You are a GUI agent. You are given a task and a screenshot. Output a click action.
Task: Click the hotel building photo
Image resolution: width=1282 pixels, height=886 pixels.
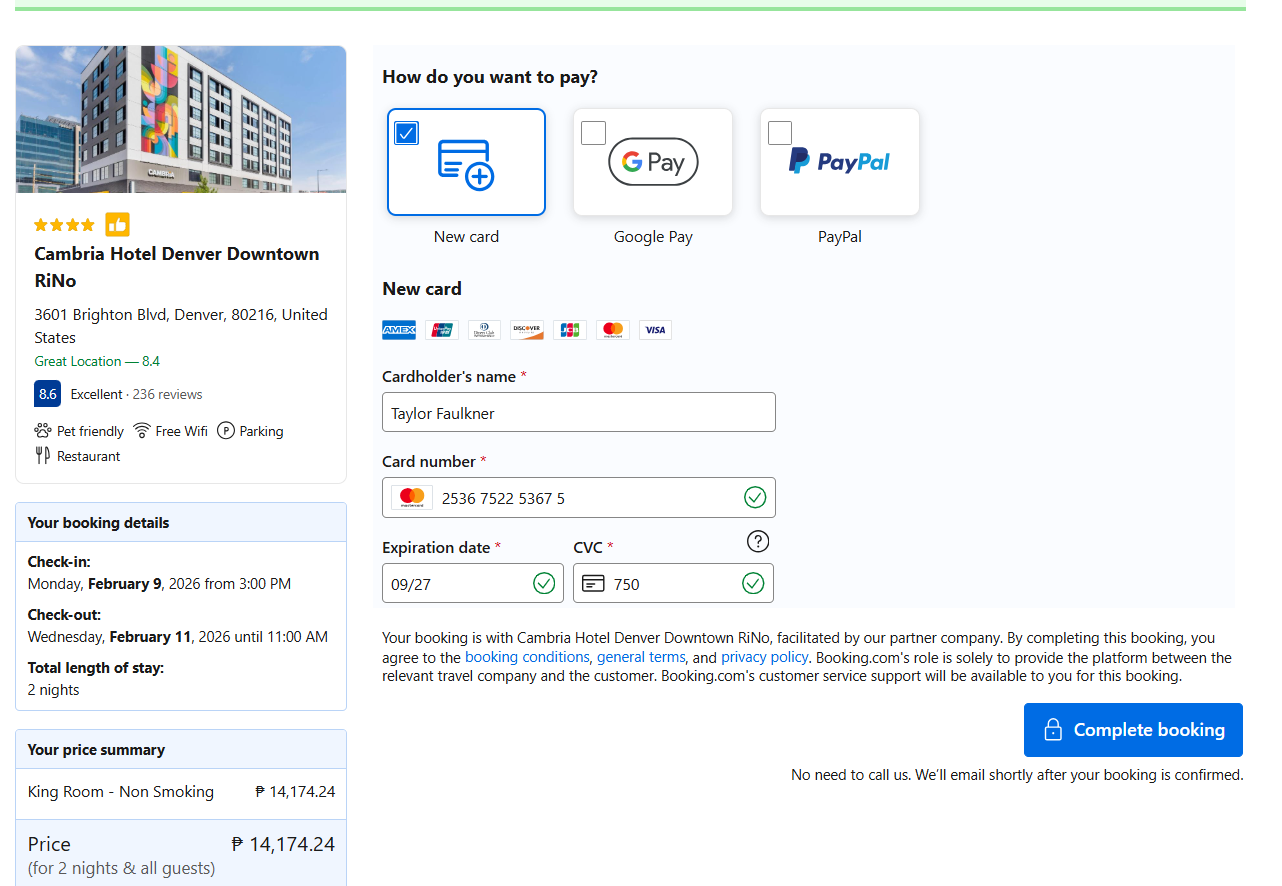point(181,119)
